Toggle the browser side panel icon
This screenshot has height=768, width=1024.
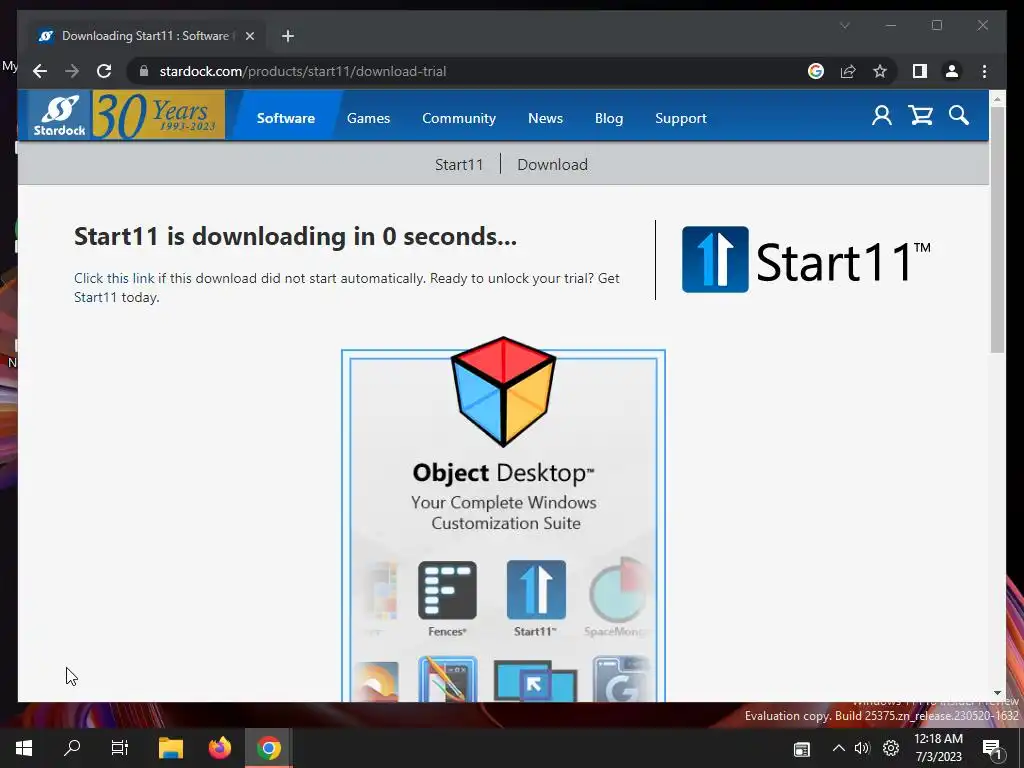[x=920, y=71]
